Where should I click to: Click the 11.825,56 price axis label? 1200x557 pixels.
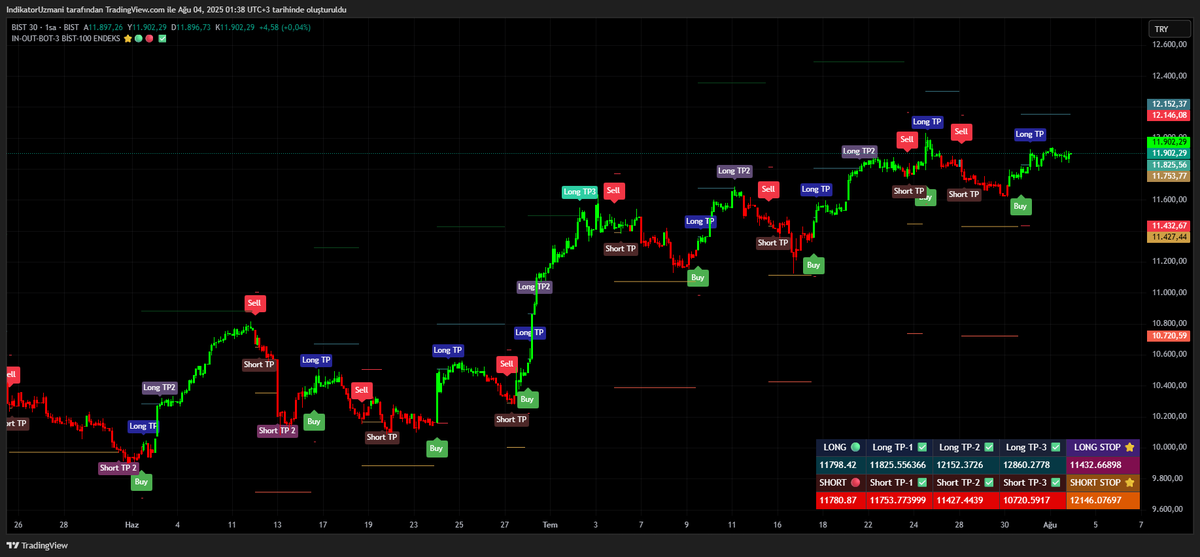coord(1168,164)
